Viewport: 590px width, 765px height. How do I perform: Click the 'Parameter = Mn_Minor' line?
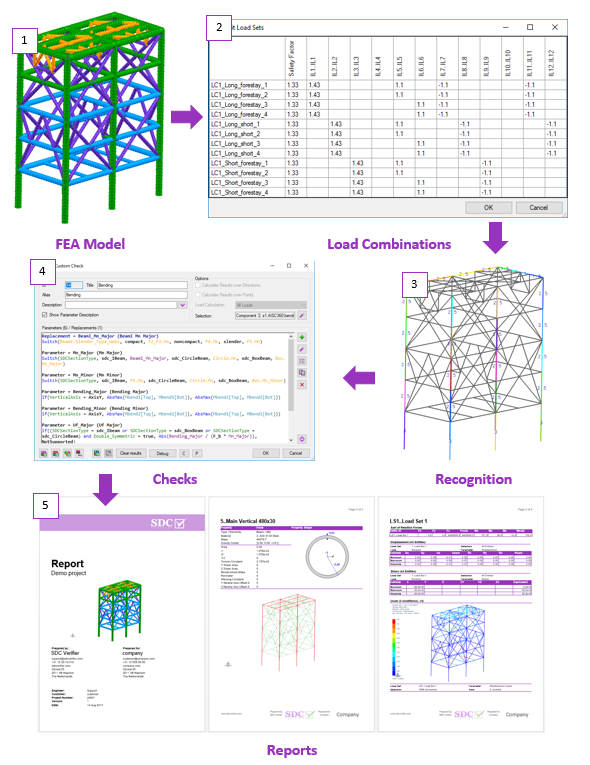point(82,375)
